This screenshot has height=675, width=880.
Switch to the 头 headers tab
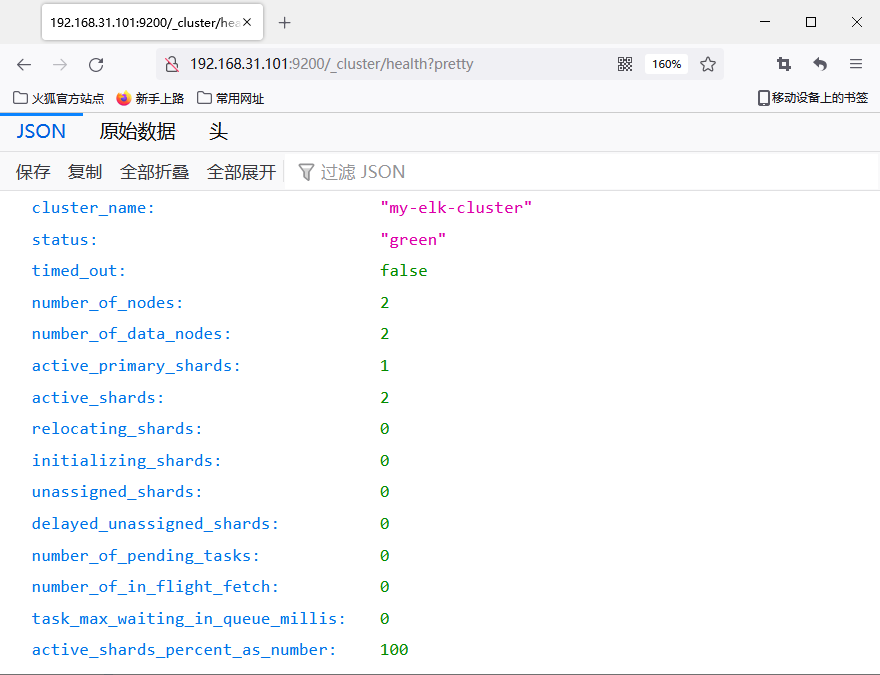[x=218, y=132]
